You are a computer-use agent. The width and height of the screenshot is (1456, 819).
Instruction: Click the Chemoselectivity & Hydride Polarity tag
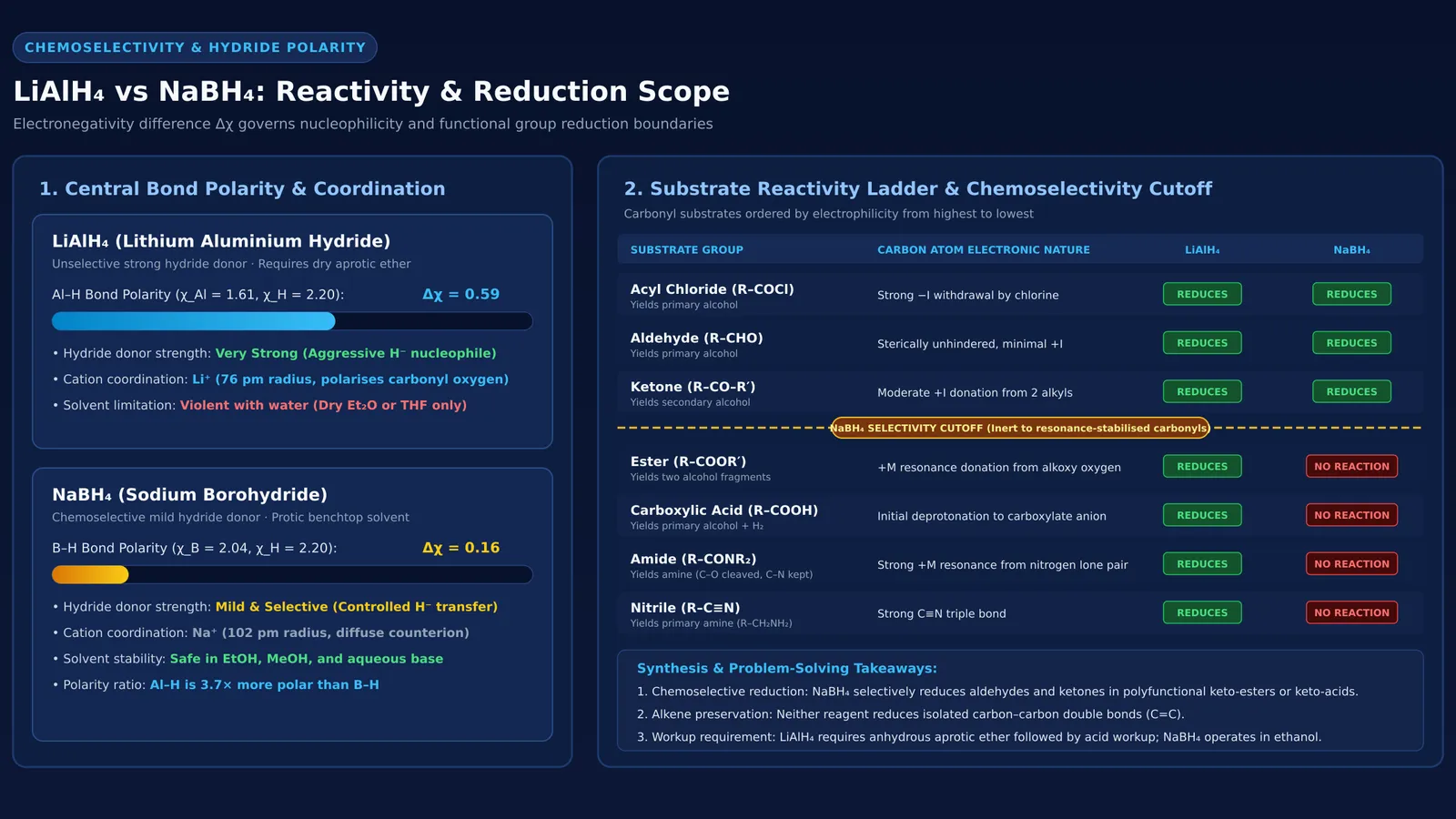pos(195,47)
